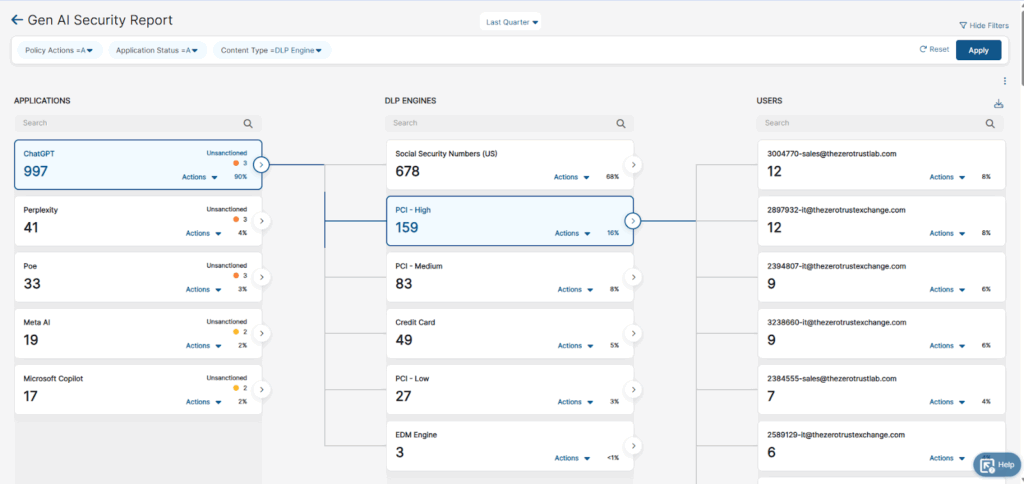The image size is (1024, 484).
Task: Open the Last Quarter time range dropdown
Action: coord(510,22)
